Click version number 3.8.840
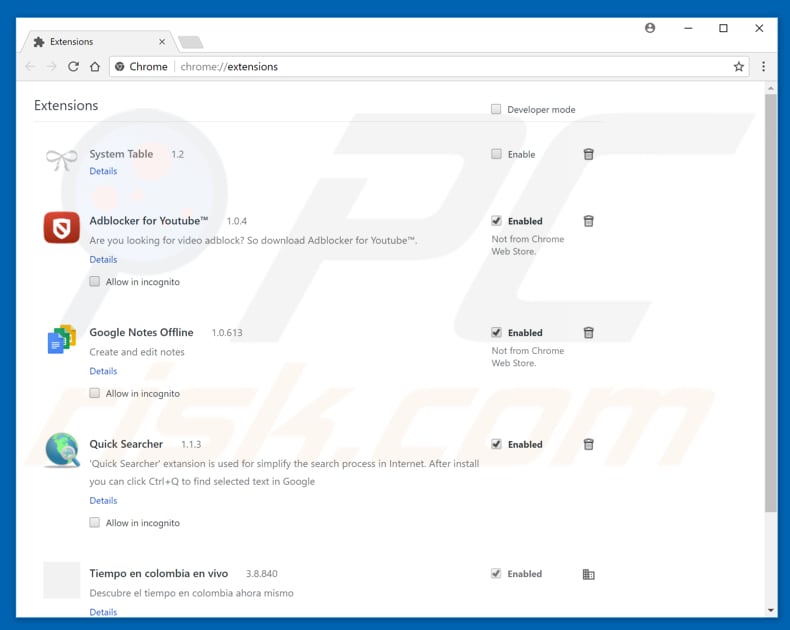Viewport: 790px width, 630px height. tap(261, 574)
